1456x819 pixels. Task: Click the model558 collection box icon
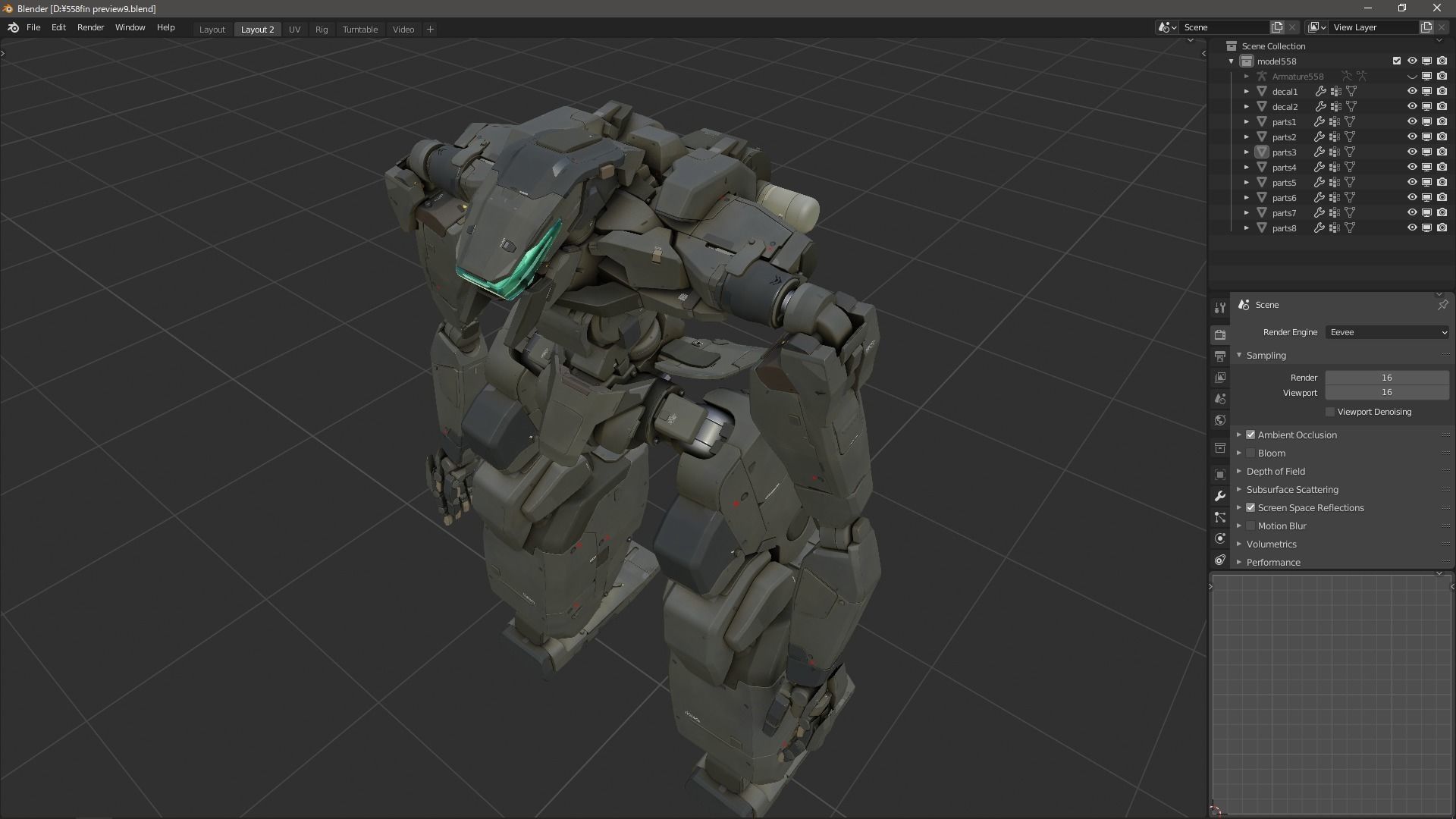pyautogui.click(x=1247, y=61)
